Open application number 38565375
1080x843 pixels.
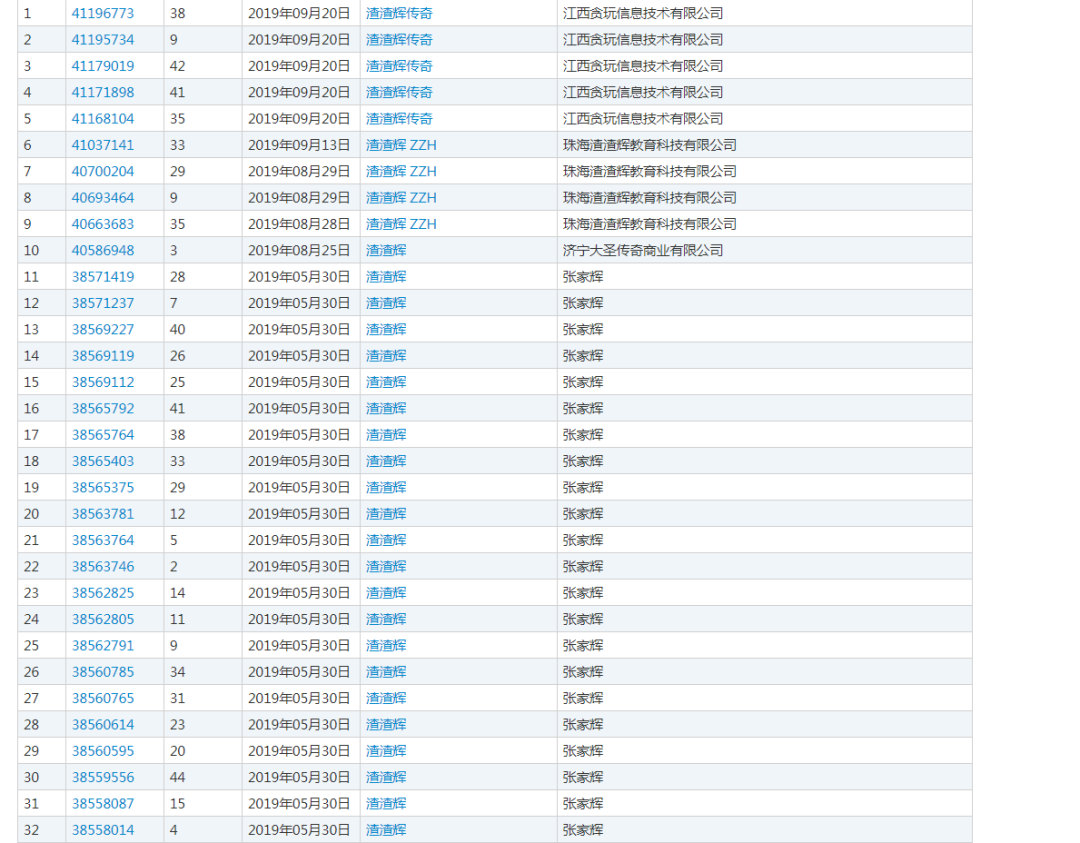pyautogui.click(x=103, y=488)
